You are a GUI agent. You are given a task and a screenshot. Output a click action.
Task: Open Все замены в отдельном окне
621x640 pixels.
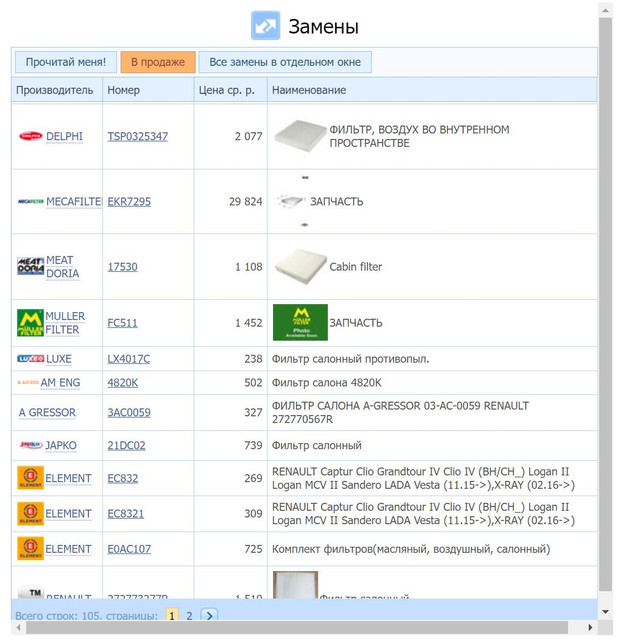click(x=285, y=62)
